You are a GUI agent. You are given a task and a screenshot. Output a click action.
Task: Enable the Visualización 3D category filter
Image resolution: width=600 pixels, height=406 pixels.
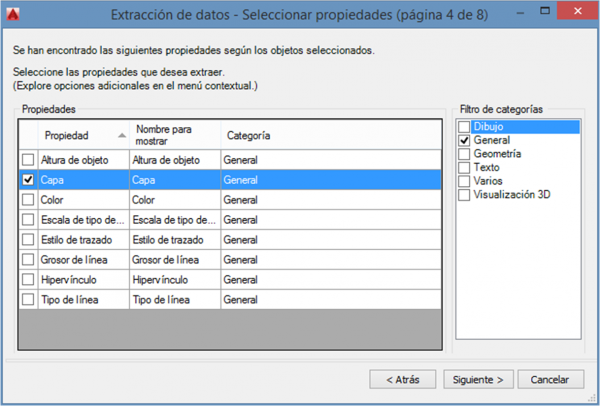(464, 193)
